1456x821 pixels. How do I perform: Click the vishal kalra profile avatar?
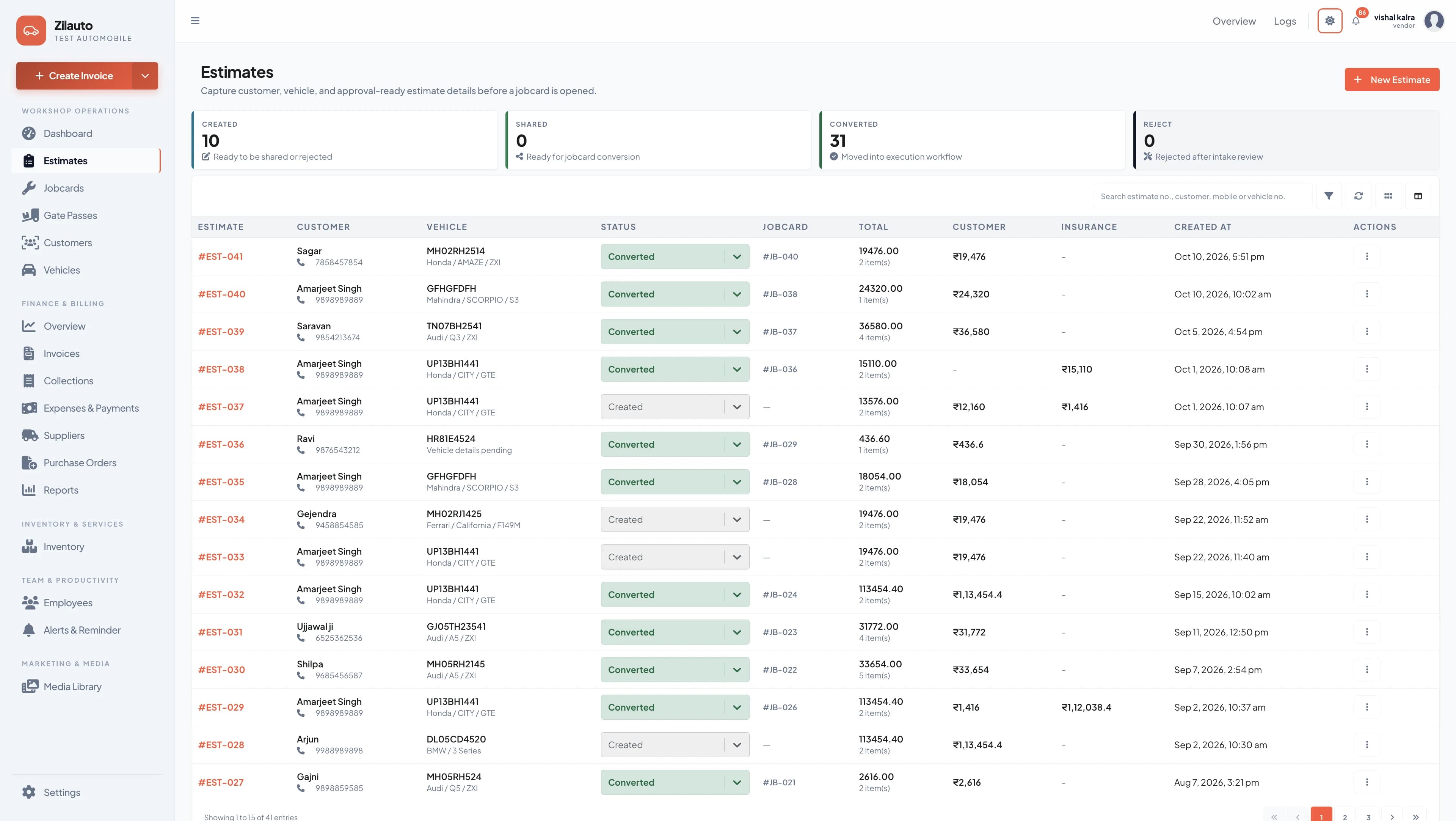1433,21
